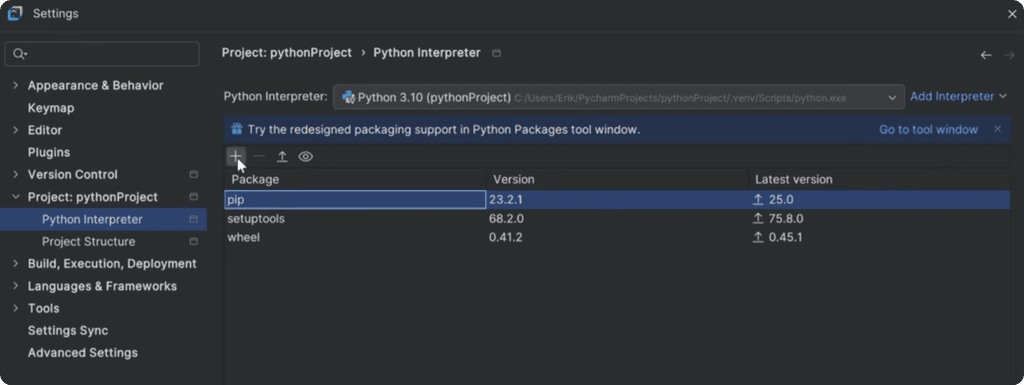Click the forward navigation arrow
The height and width of the screenshot is (385, 1024).
click(1009, 55)
